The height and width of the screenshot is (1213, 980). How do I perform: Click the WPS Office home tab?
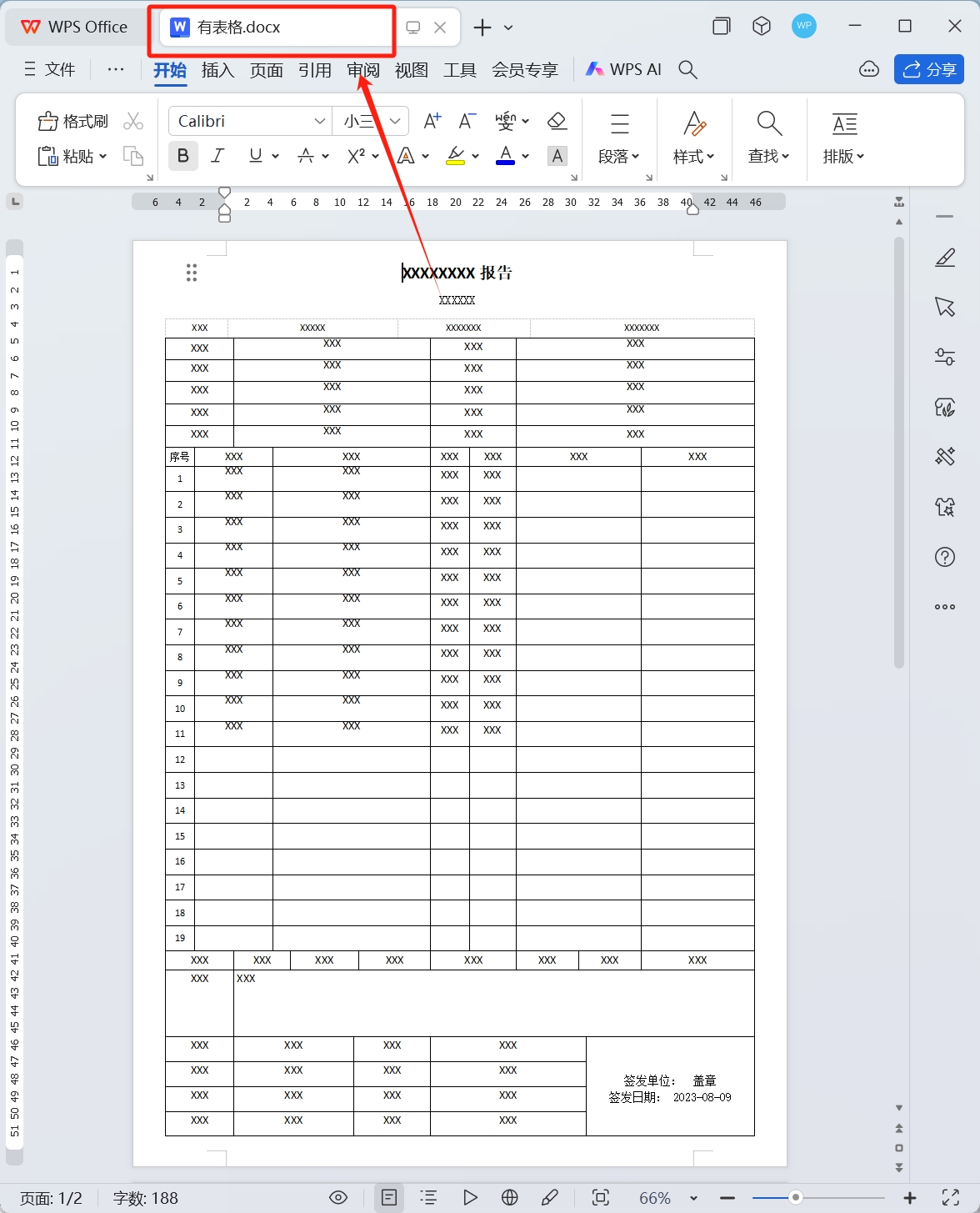[x=75, y=27]
